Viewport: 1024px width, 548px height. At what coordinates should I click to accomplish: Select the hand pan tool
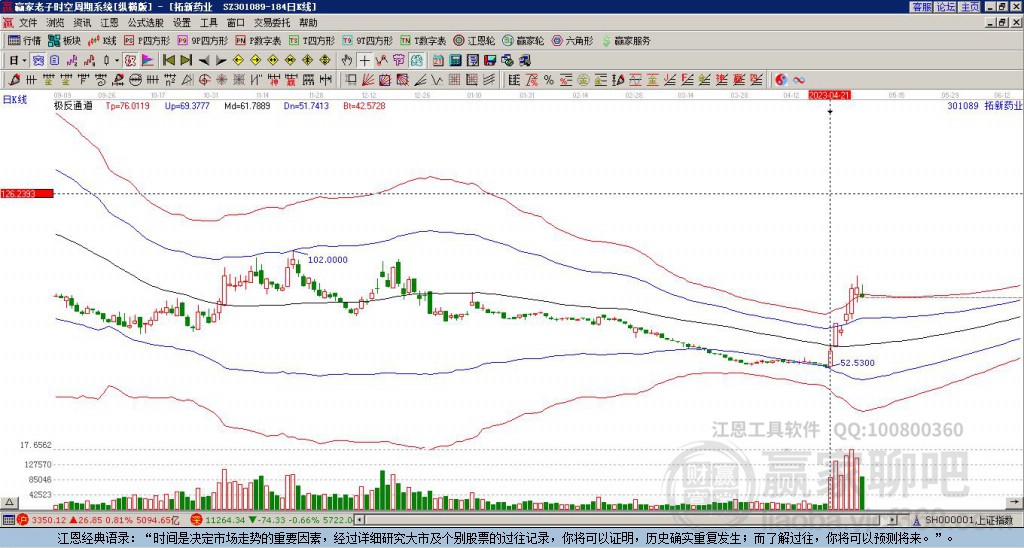click(346, 61)
